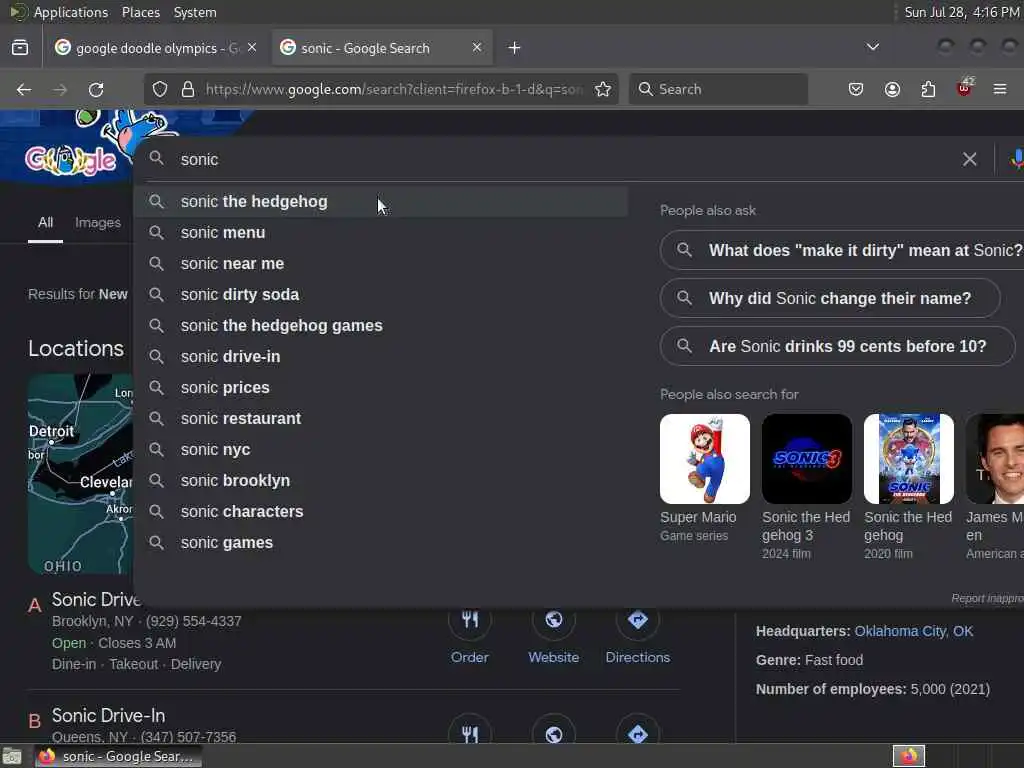Image resolution: width=1024 pixels, height=768 pixels.
Task: Click the Save to Pocket icon
Action: [x=856, y=89]
